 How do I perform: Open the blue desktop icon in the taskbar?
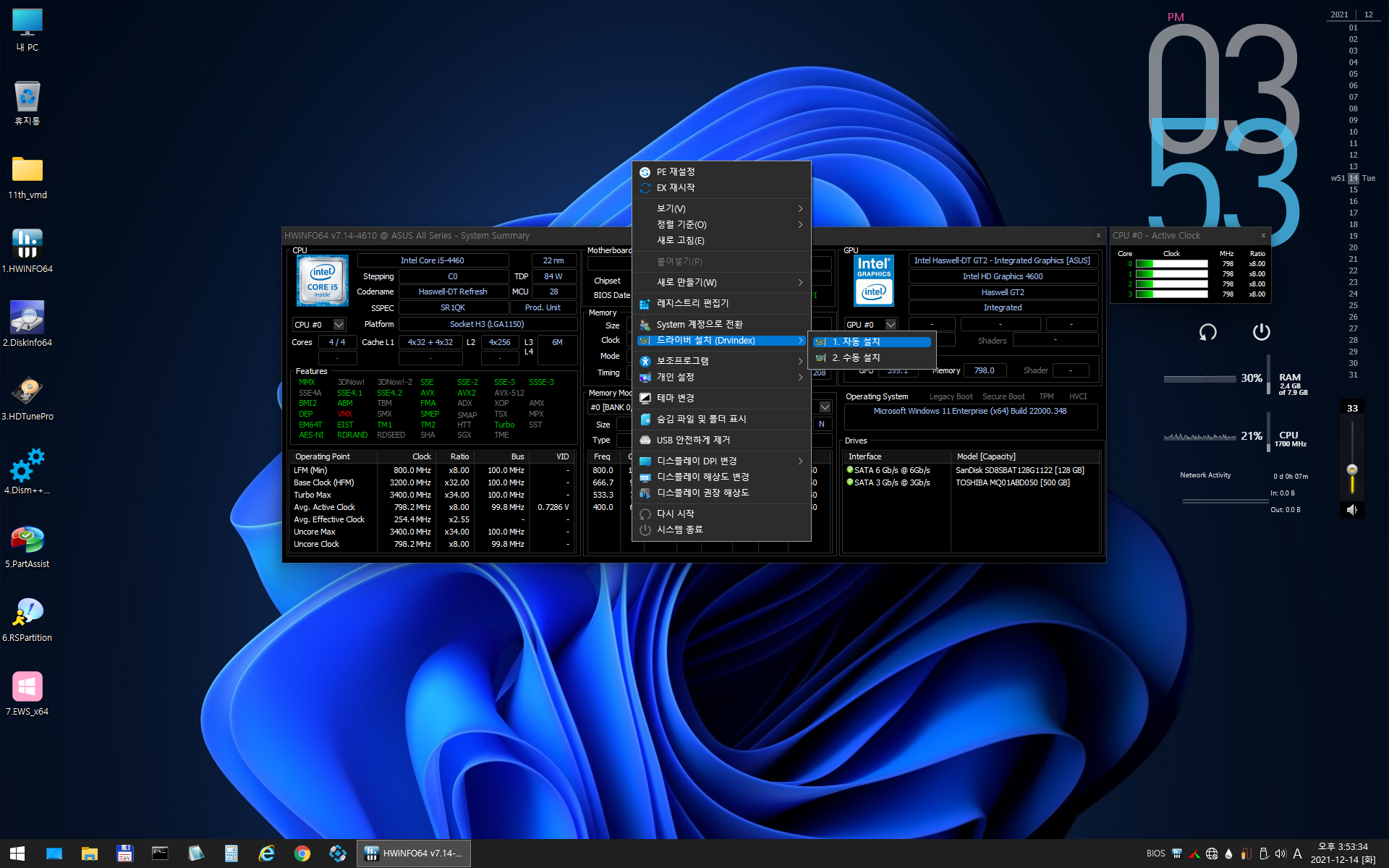pos(54,854)
